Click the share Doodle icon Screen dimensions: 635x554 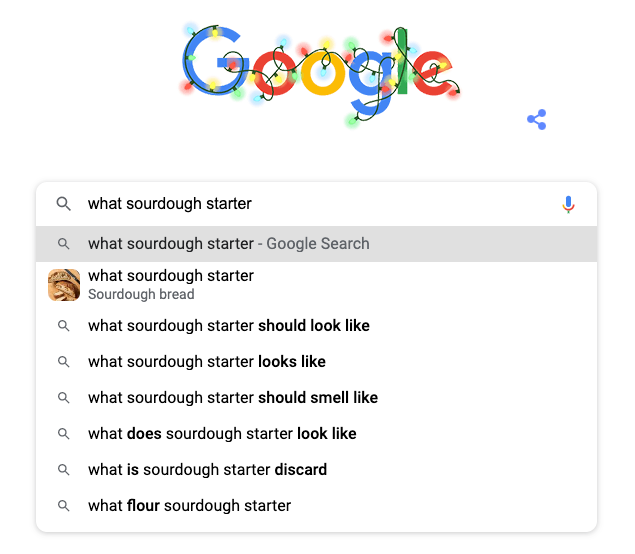[537, 120]
